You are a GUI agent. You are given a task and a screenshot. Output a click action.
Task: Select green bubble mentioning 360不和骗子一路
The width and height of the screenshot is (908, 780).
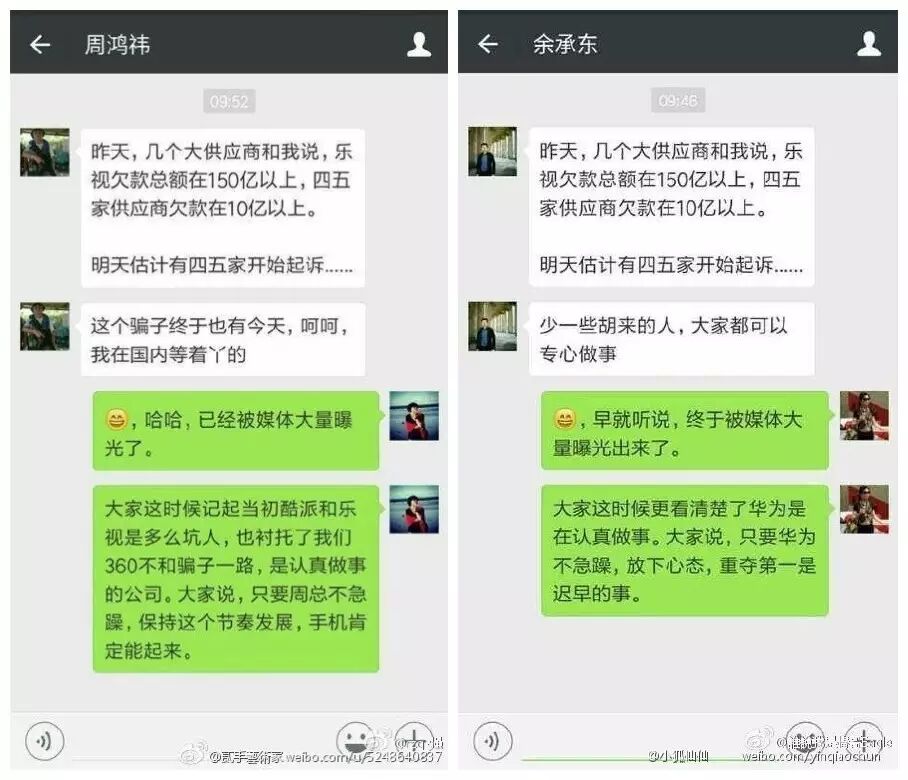coord(236,579)
